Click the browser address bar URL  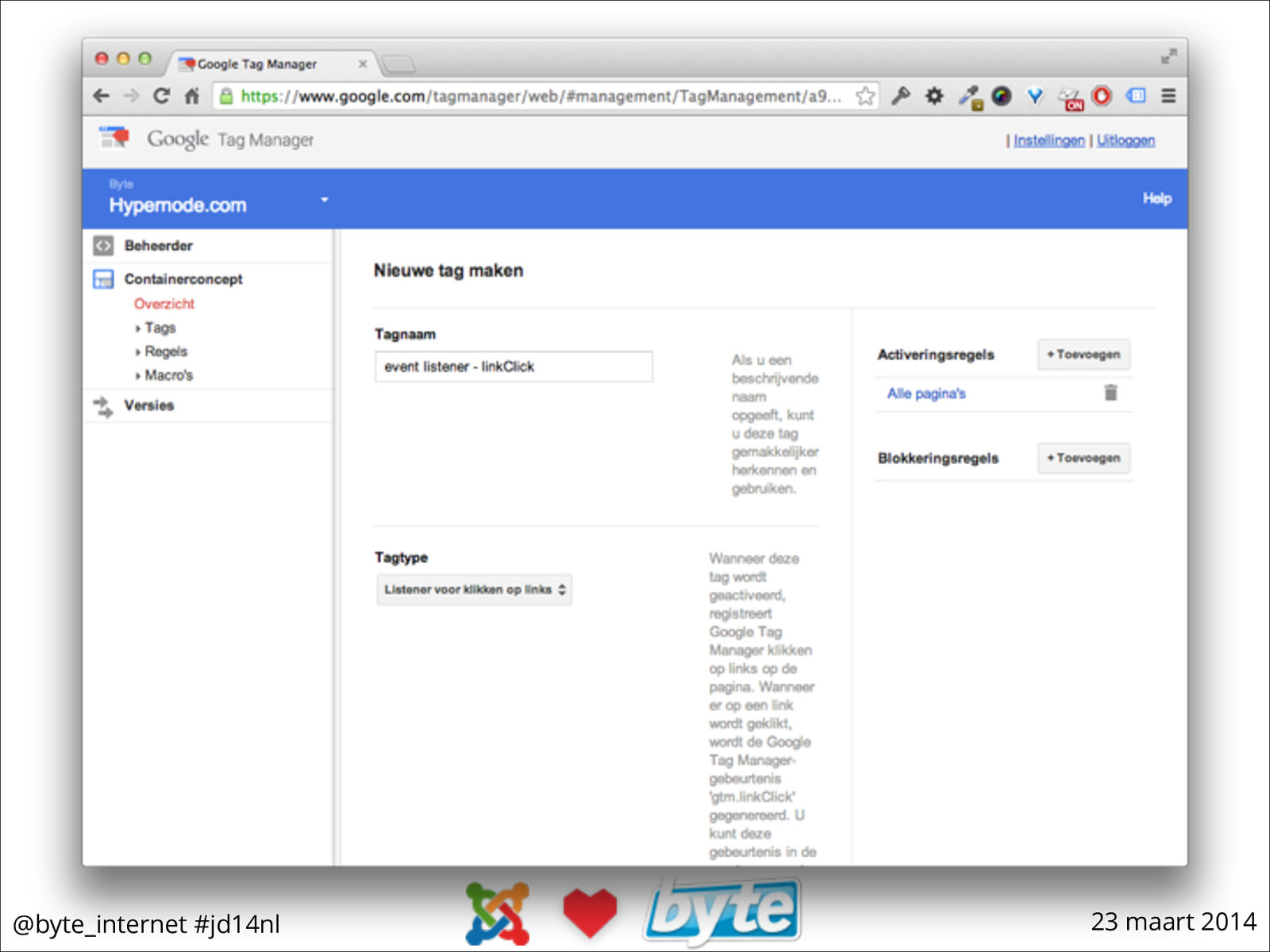(540, 96)
